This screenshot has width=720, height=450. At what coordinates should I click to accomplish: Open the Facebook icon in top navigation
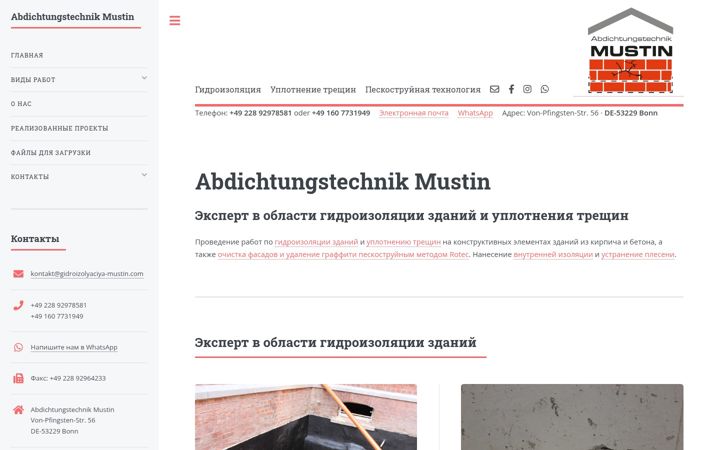click(511, 89)
